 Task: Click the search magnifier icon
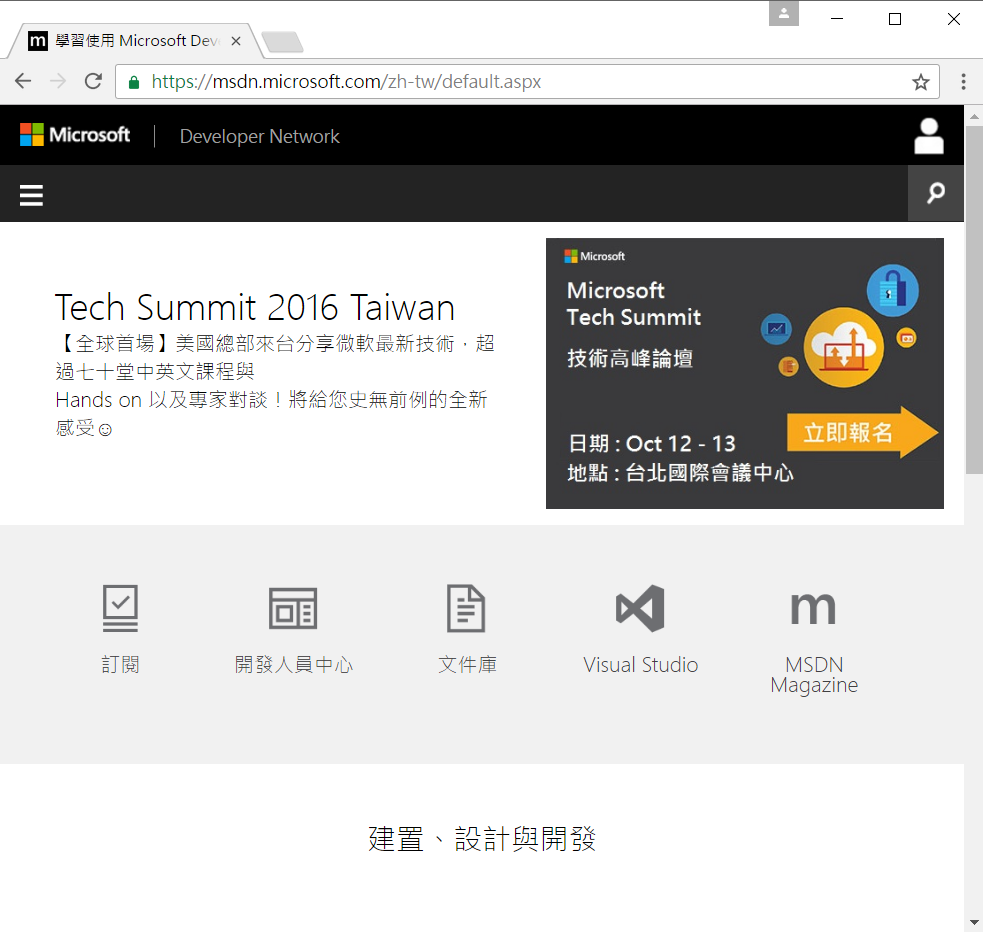click(935, 193)
